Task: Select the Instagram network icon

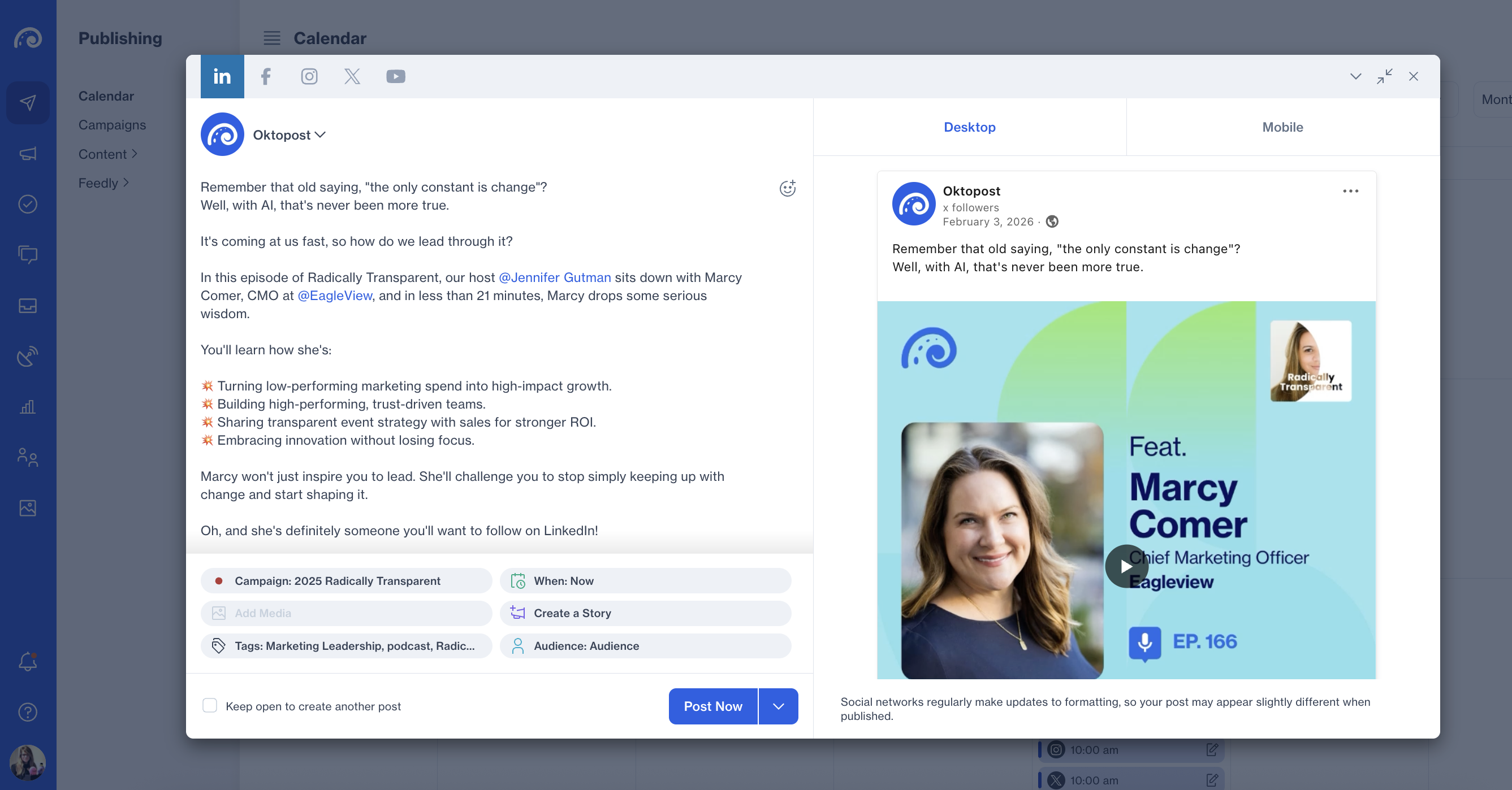Action: click(309, 76)
